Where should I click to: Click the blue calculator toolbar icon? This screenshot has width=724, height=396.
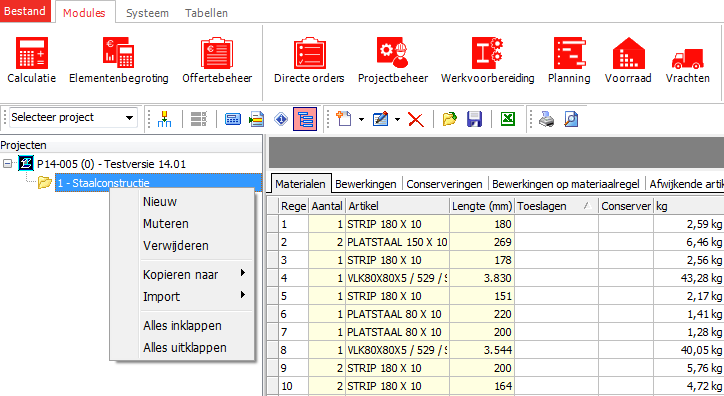(233, 119)
